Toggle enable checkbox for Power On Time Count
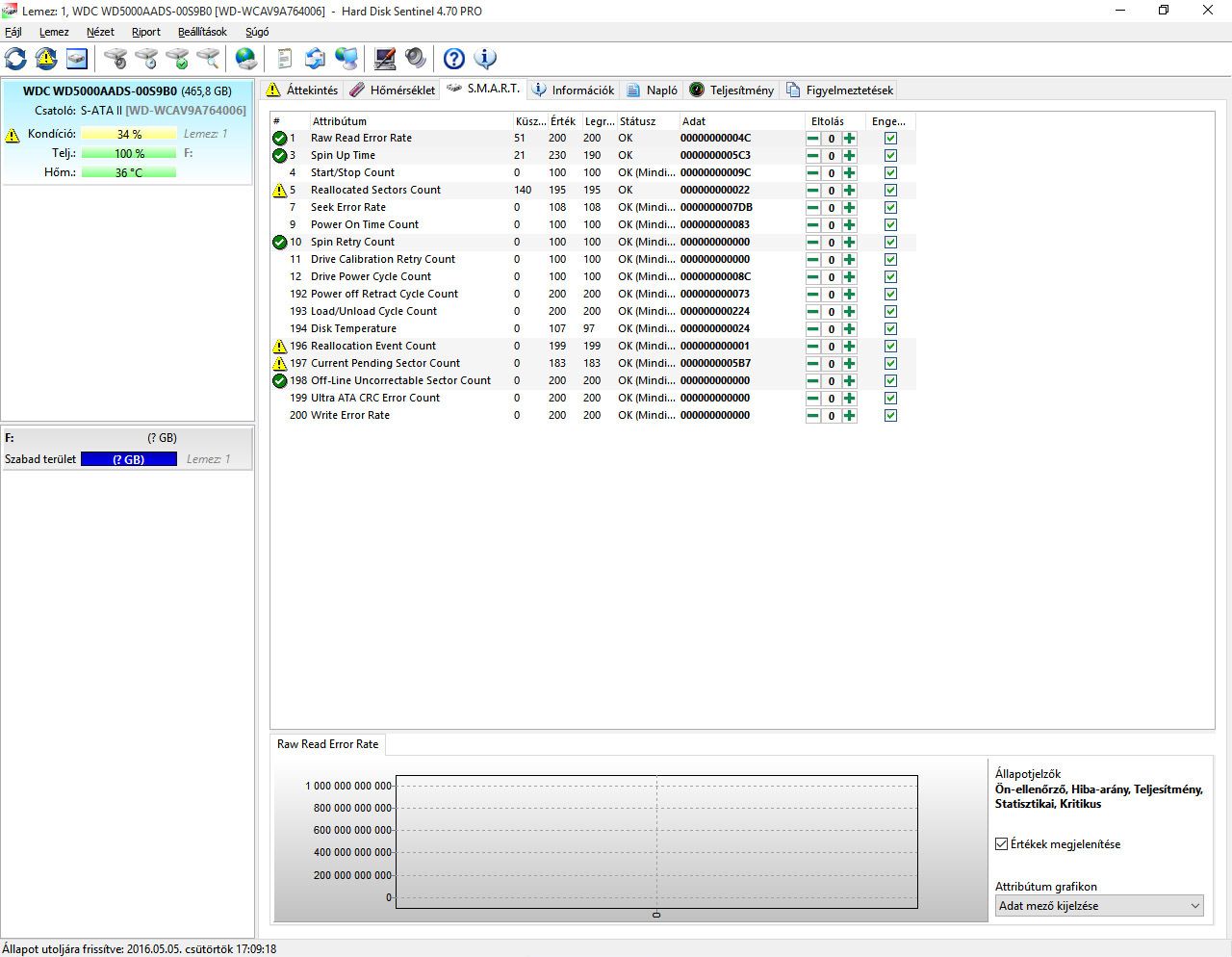The width and height of the screenshot is (1232, 957). point(890,225)
